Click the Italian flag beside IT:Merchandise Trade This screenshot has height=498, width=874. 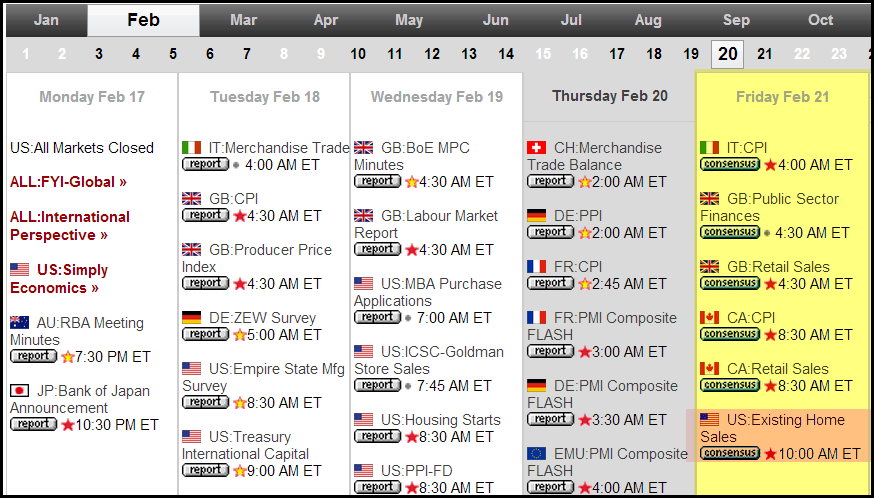pyautogui.click(x=191, y=147)
